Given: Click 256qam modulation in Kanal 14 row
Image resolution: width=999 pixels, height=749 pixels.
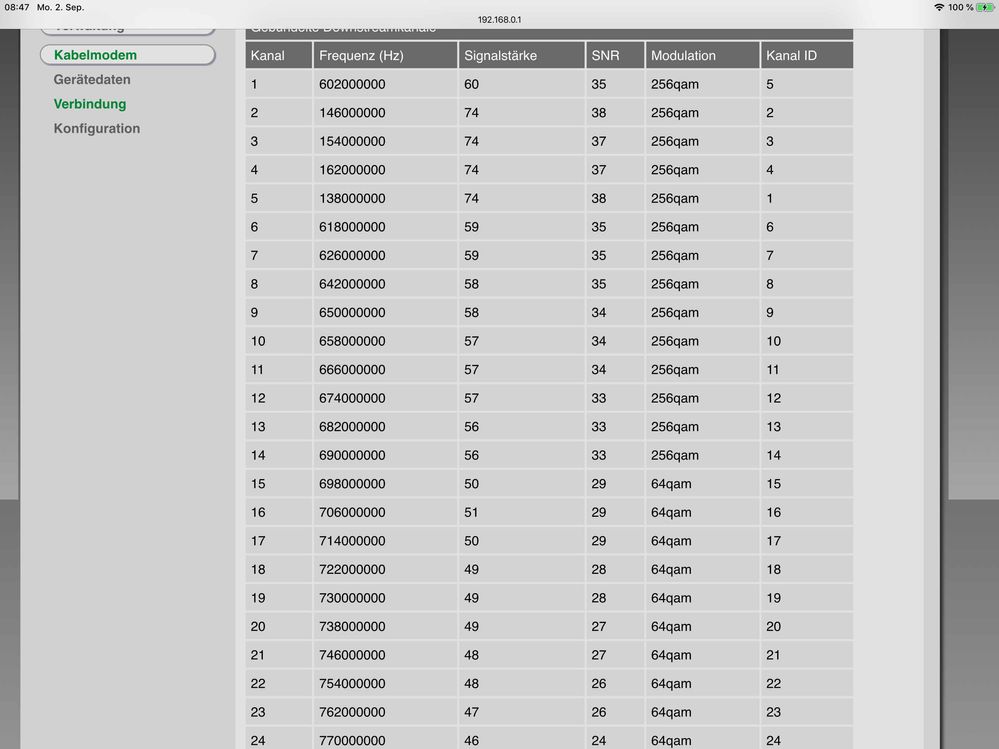Looking at the screenshot, I should (702, 455).
